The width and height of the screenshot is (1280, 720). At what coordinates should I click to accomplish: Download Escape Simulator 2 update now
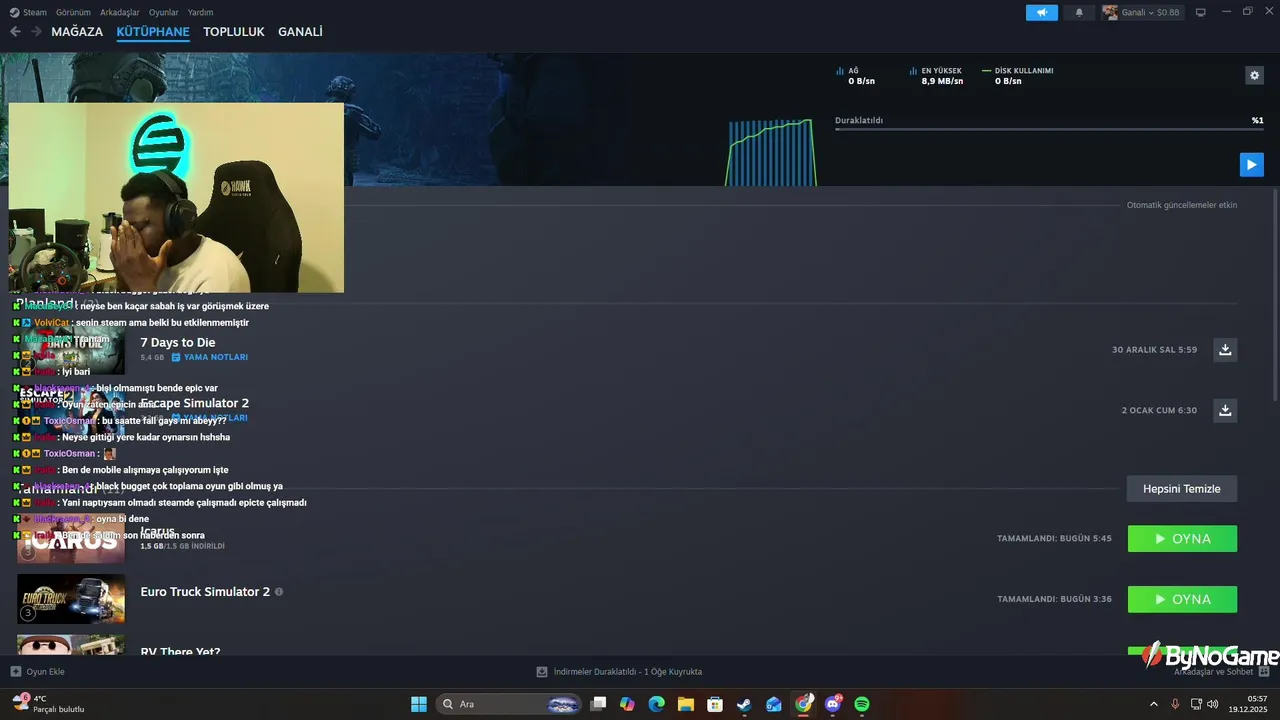tap(1225, 410)
